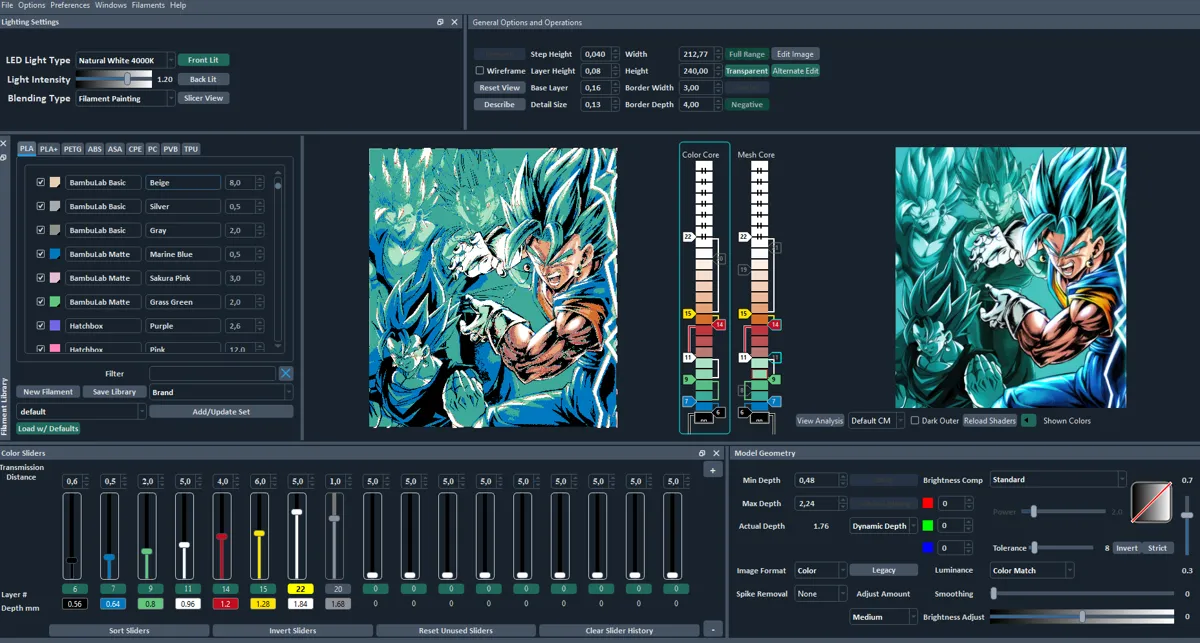This screenshot has width=1200, height=643.
Task: Clear the filament filter with the X icon
Action: click(x=286, y=373)
